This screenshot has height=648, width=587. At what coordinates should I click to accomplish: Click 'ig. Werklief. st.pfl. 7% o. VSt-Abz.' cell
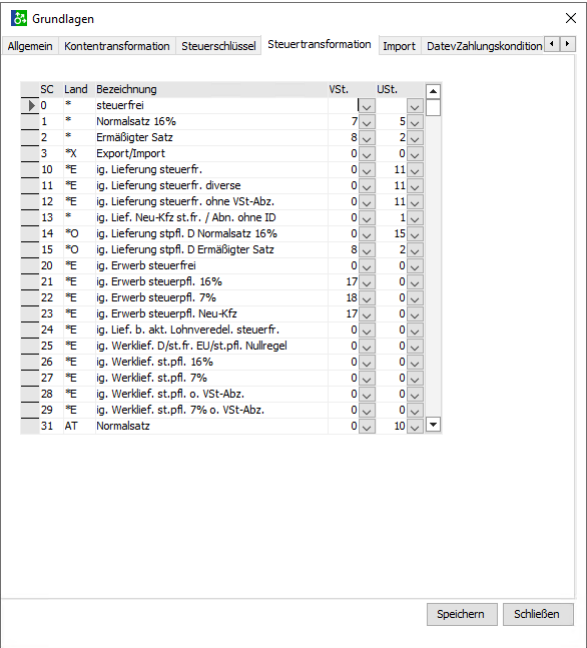point(211,410)
